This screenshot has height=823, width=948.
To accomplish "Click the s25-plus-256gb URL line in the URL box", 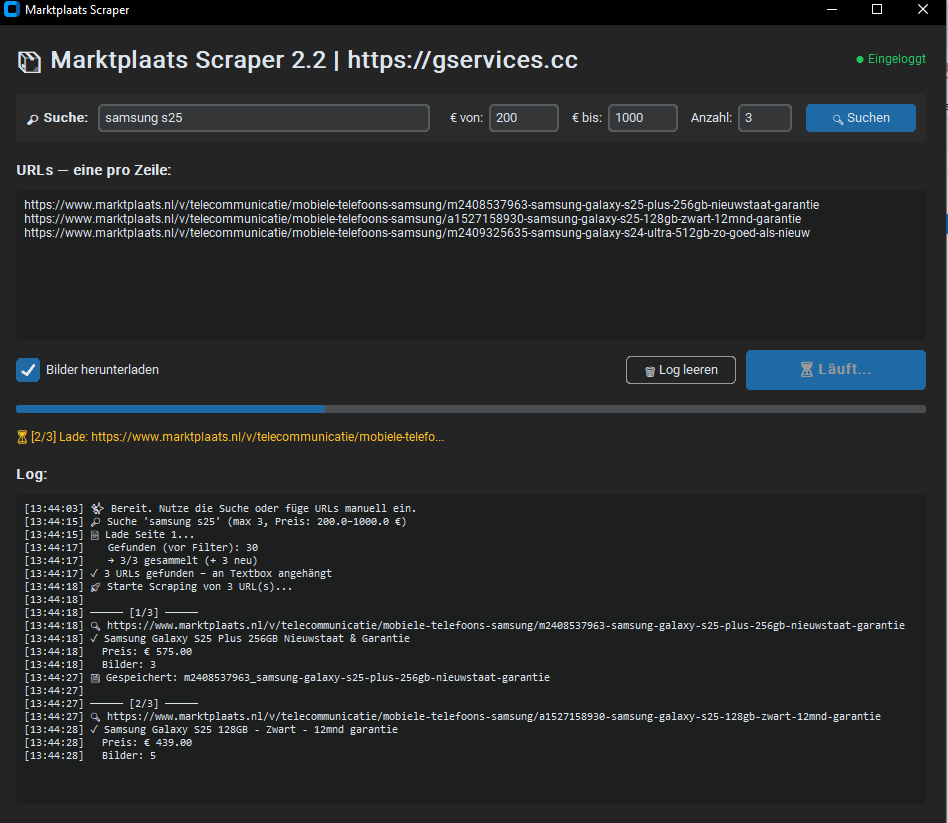I will click(421, 204).
